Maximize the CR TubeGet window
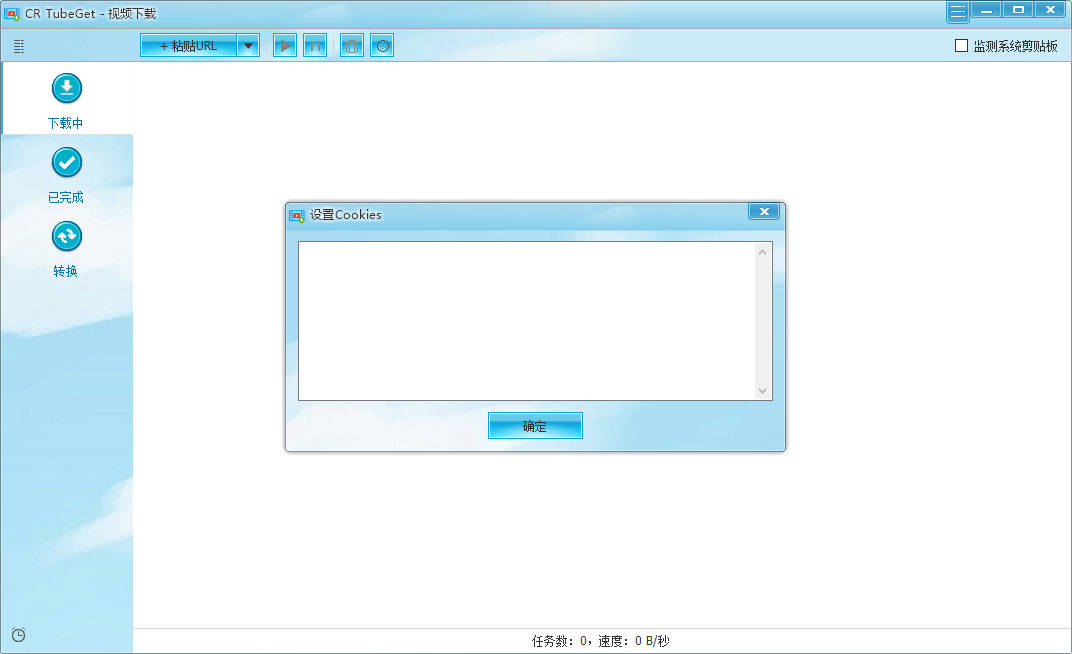This screenshot has width=1072, height=654. pos(1018,10)
